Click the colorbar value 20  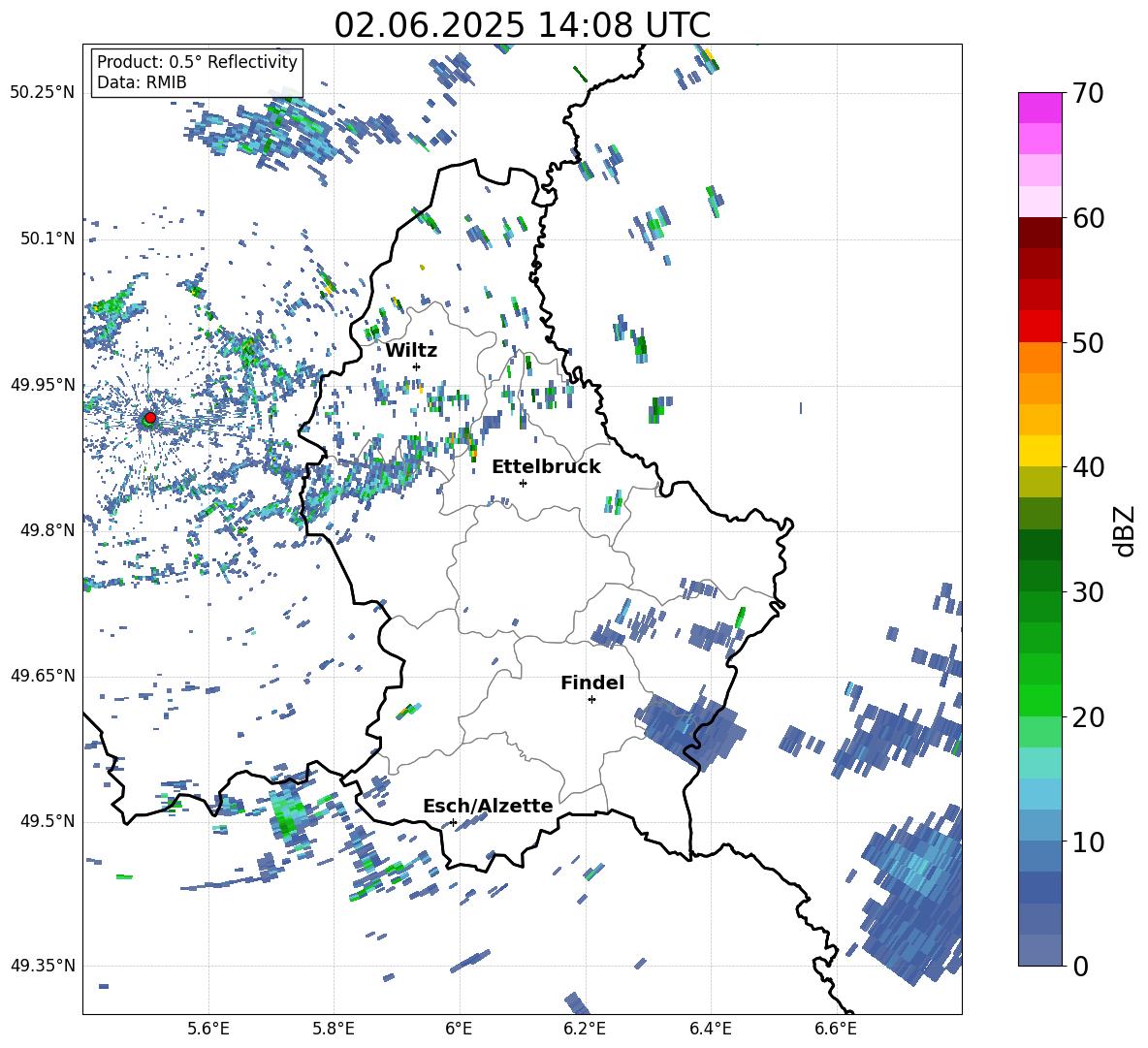1088,716
